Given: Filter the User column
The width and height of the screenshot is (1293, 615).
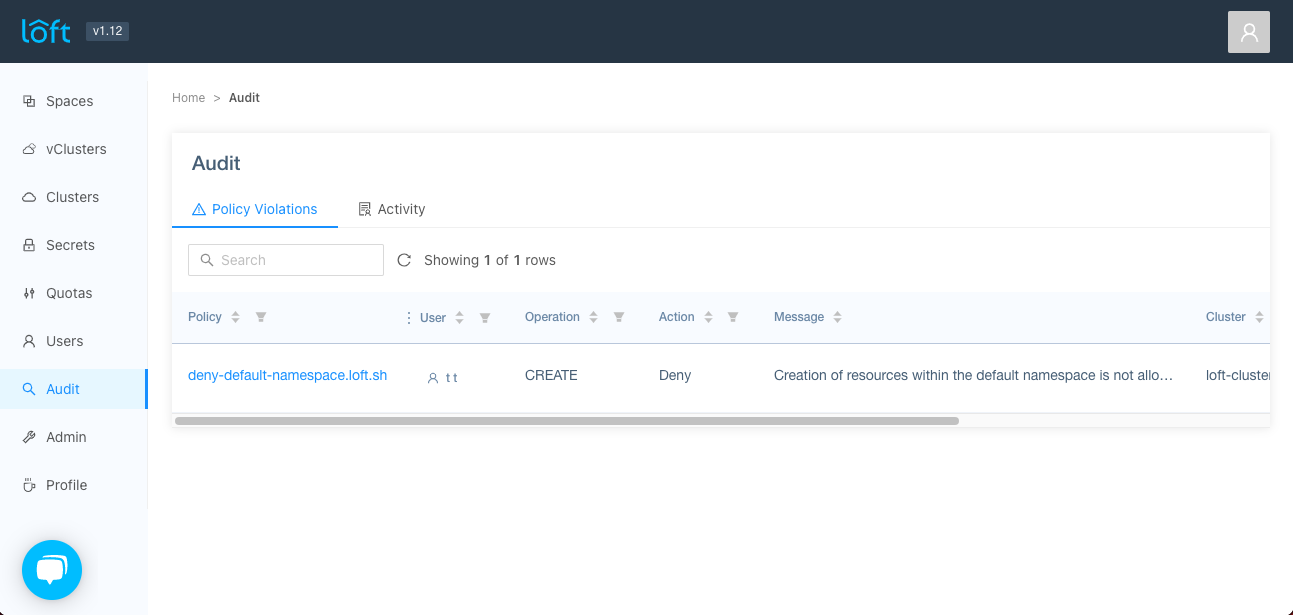Looking at the screenshot, I should pyautogui.click(x=485, y=318).
